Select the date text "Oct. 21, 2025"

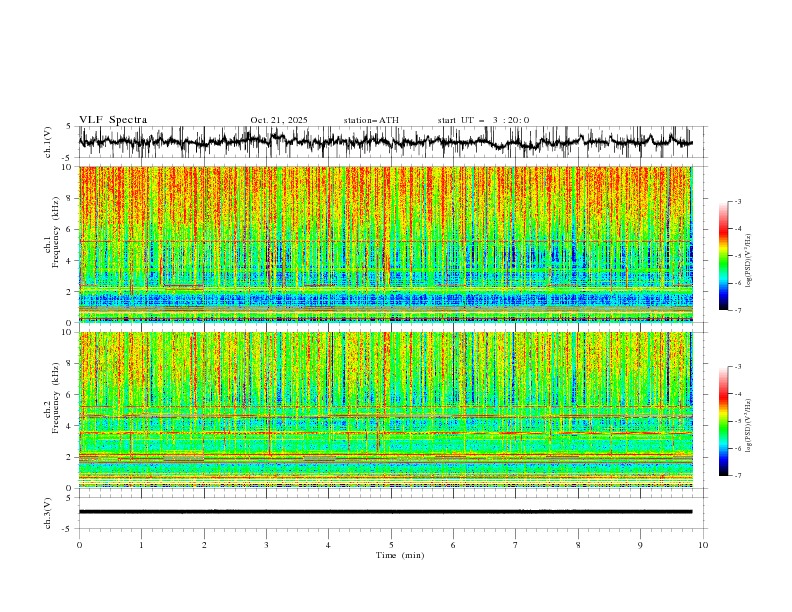(279, 120)
